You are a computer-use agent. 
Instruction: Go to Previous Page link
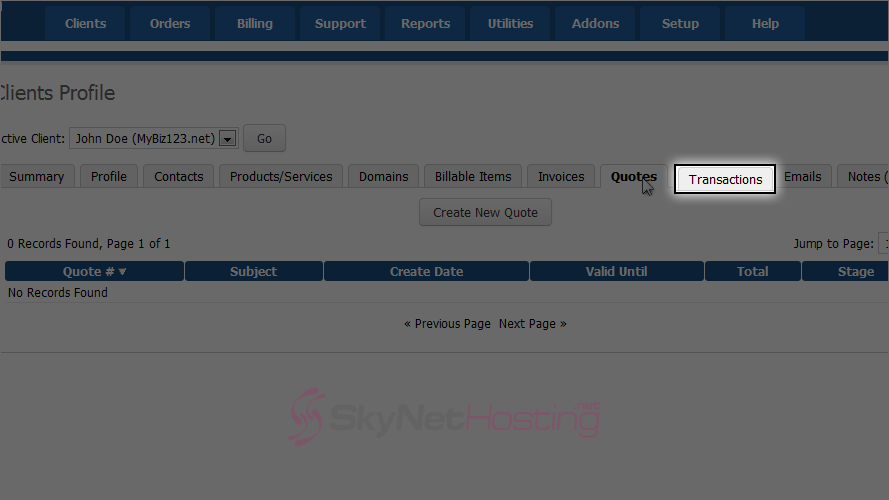[447, 324]
